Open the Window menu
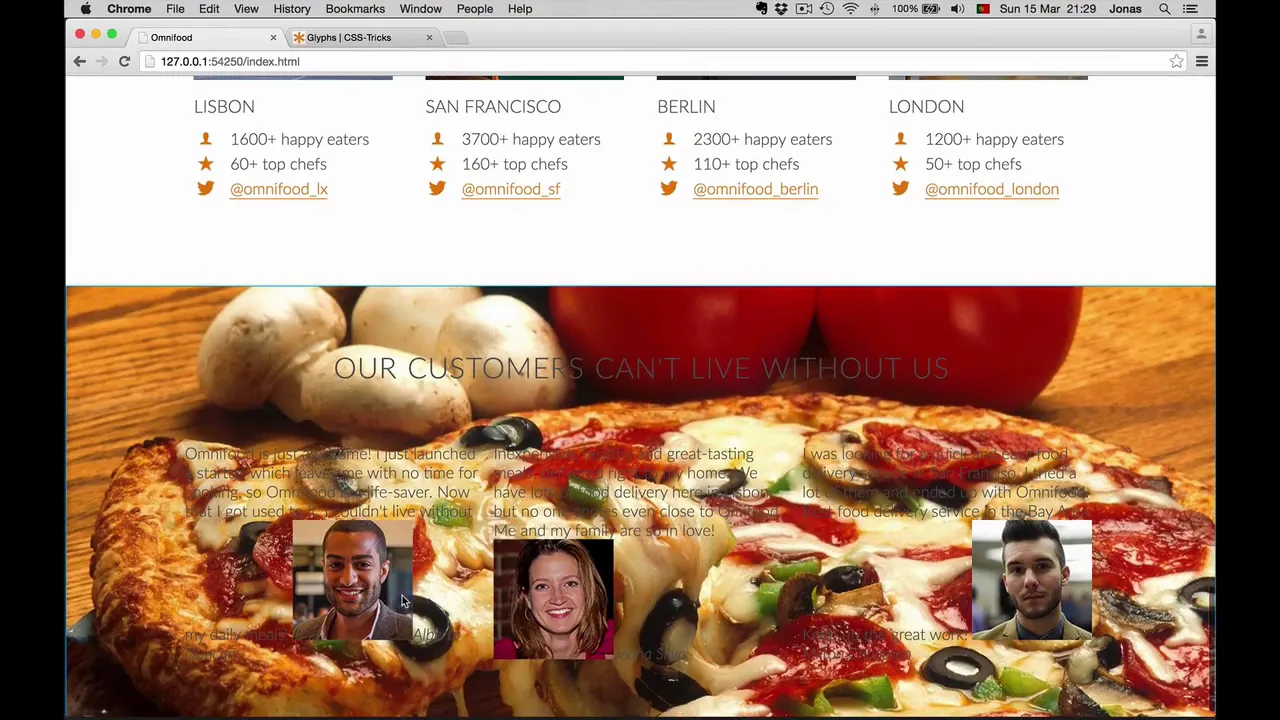Image resolution: width=1280 pixels, height=720 pixels. point(420,9)
